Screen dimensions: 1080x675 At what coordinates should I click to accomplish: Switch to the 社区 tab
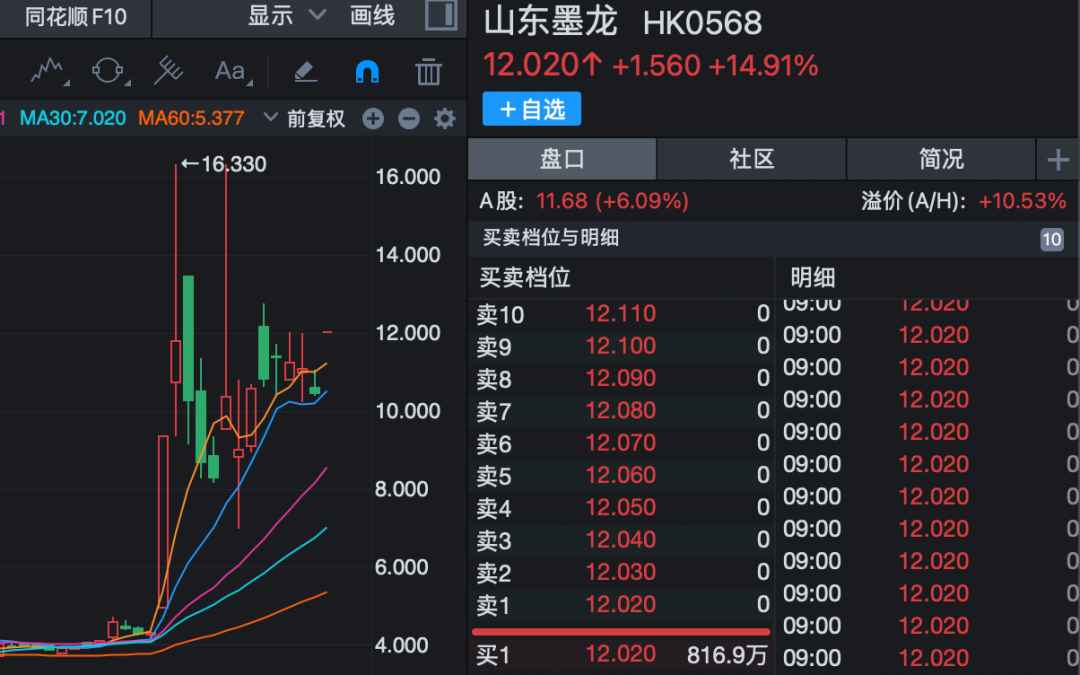click(752, 159)
